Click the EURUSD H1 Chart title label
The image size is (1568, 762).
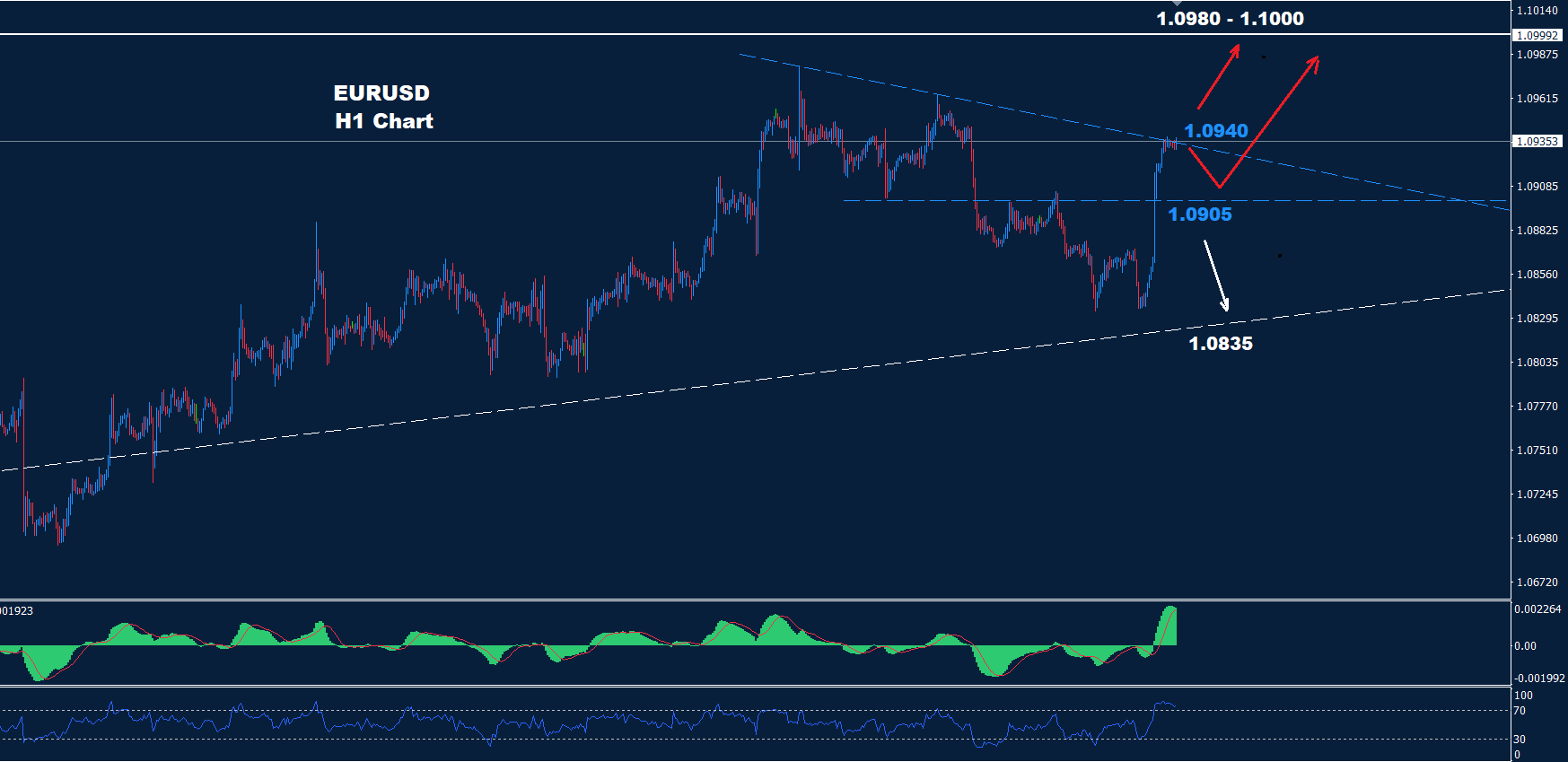(383, 107)
